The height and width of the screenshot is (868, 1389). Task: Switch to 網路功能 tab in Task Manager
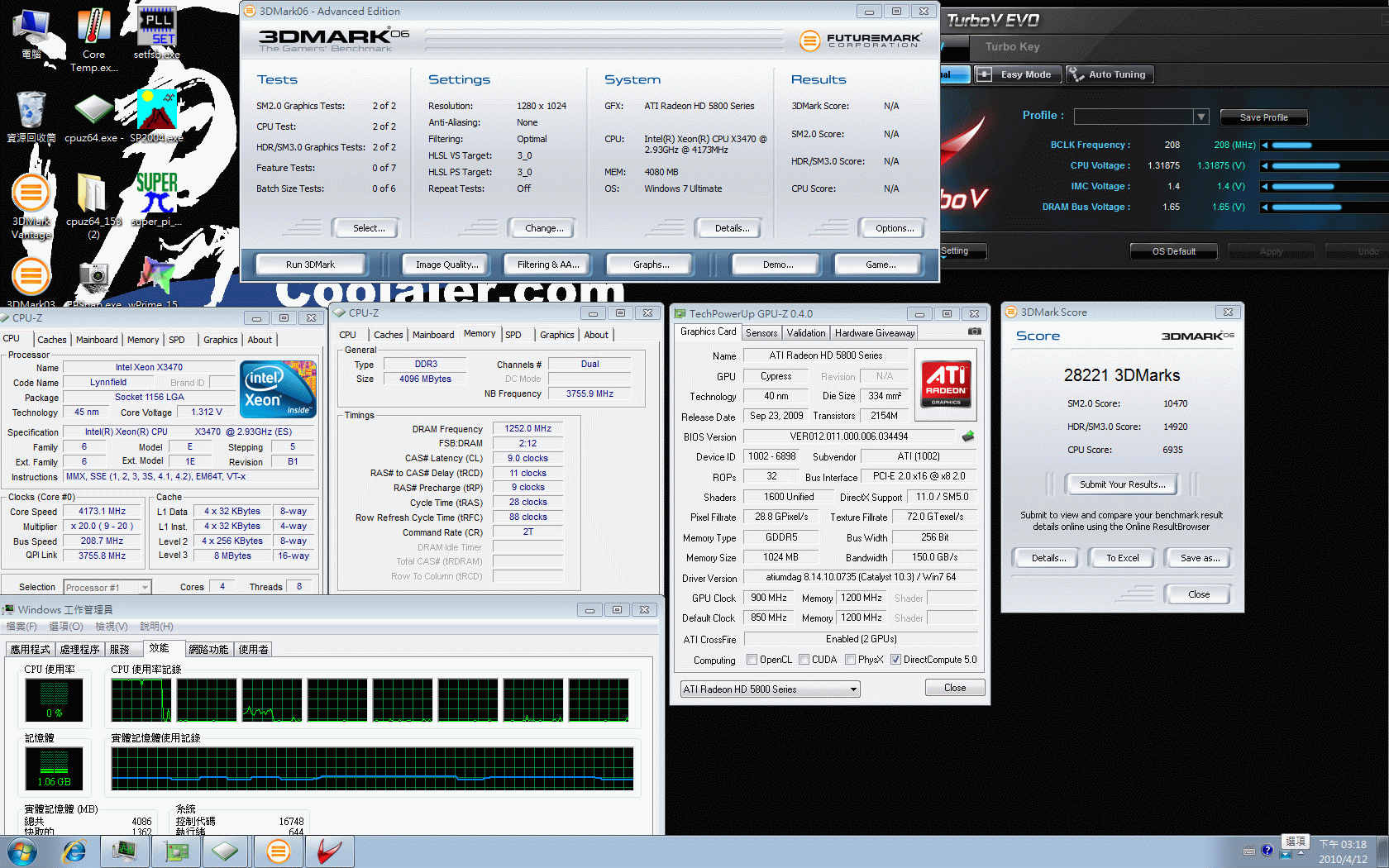[x=208, y=650]
